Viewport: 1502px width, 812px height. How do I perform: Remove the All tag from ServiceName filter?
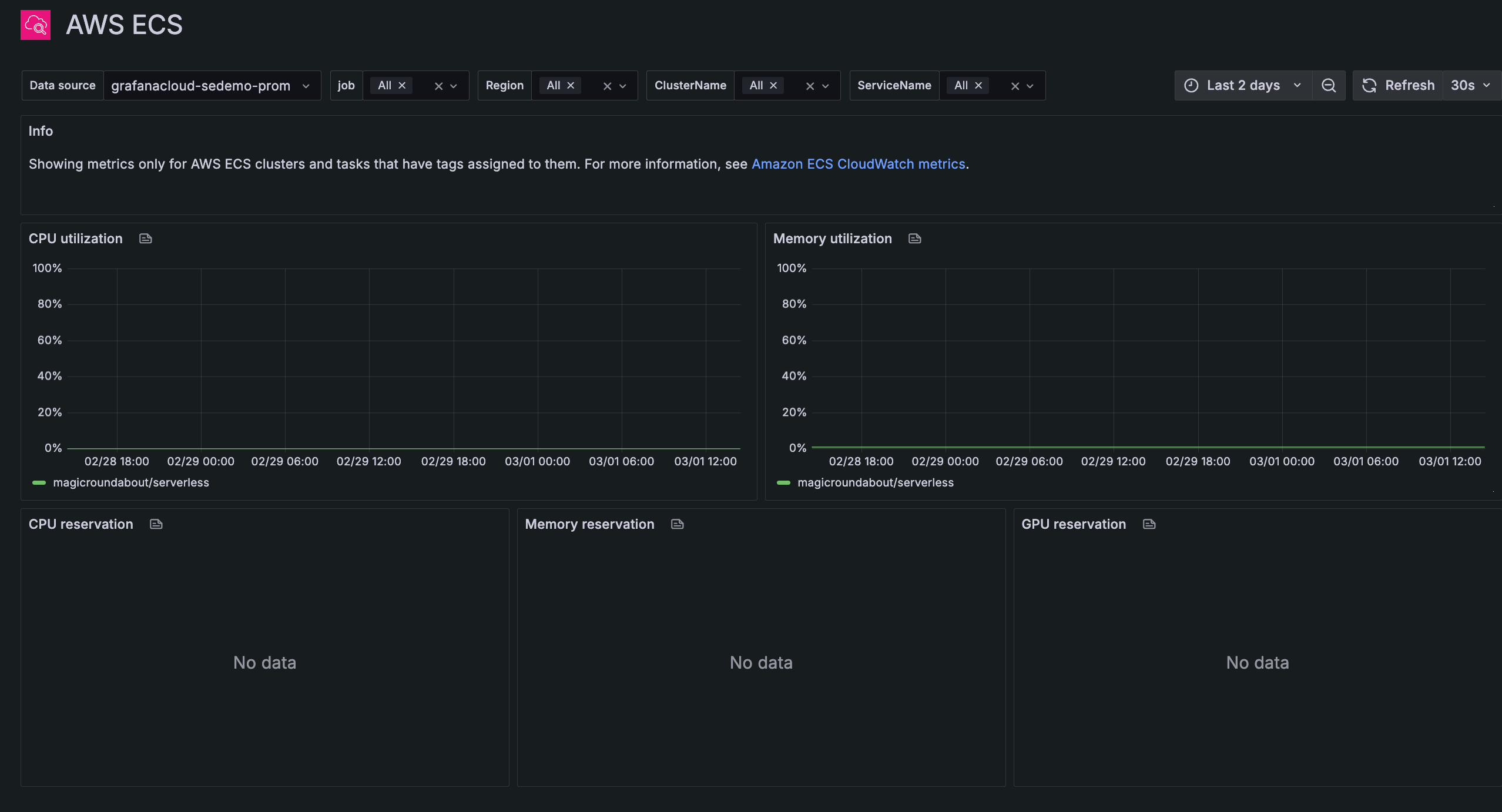[x=978, y=86]
